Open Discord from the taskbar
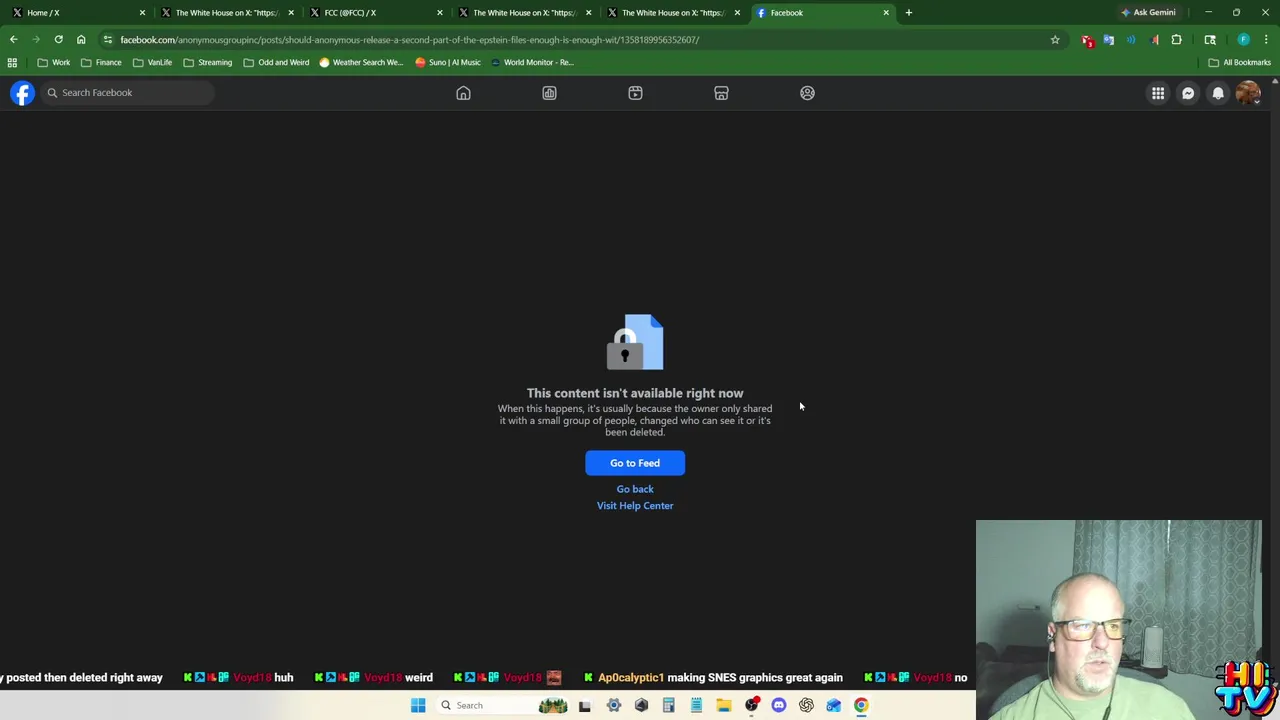Viewport: 1280px width, 720px height. (x=779, y=705)
